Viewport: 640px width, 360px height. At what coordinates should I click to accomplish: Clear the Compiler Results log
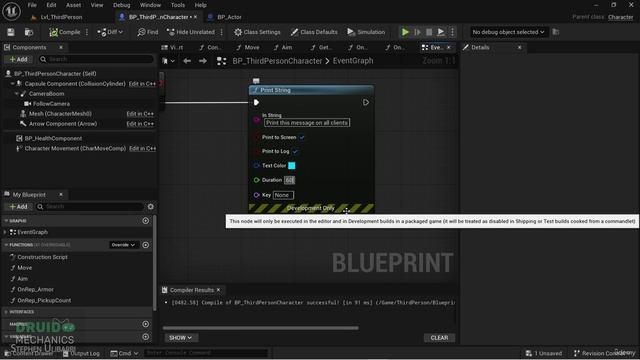click(439, 338)
